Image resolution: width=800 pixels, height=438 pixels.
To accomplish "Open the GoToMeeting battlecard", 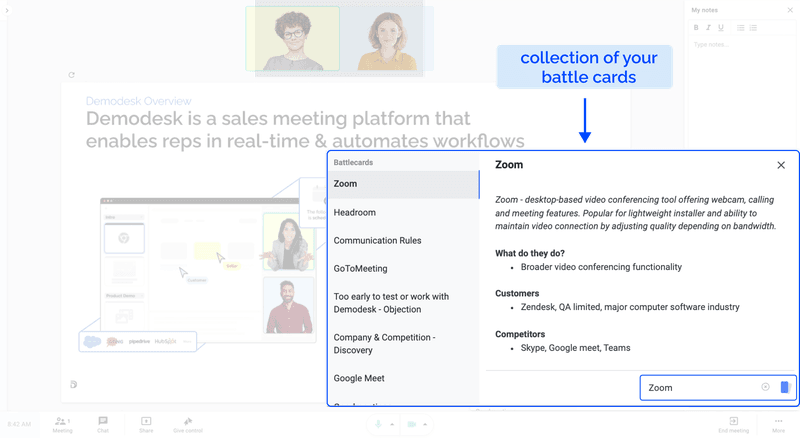I will (403, 269).
